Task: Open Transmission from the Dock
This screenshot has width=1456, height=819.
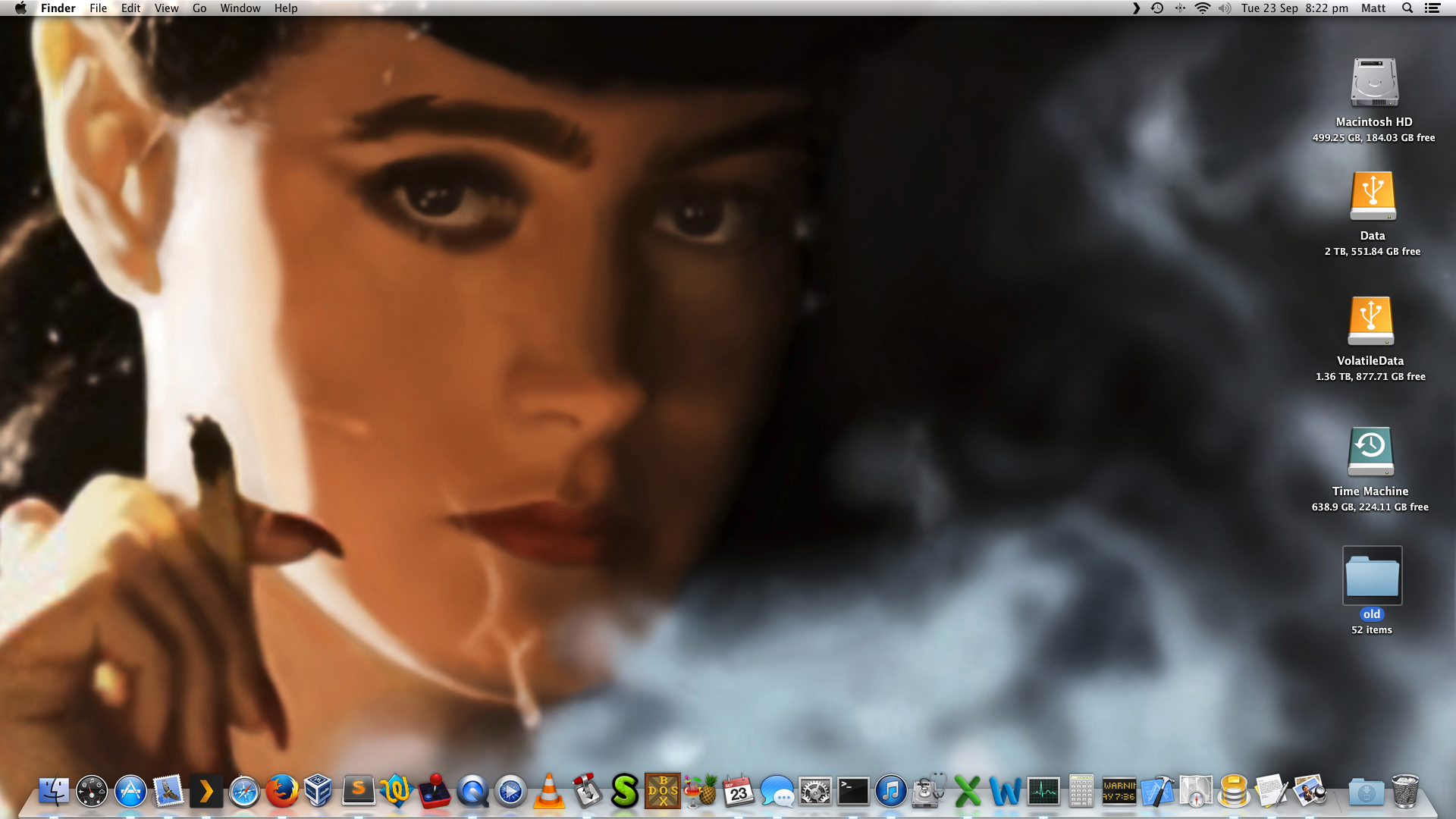Action: 587,792
